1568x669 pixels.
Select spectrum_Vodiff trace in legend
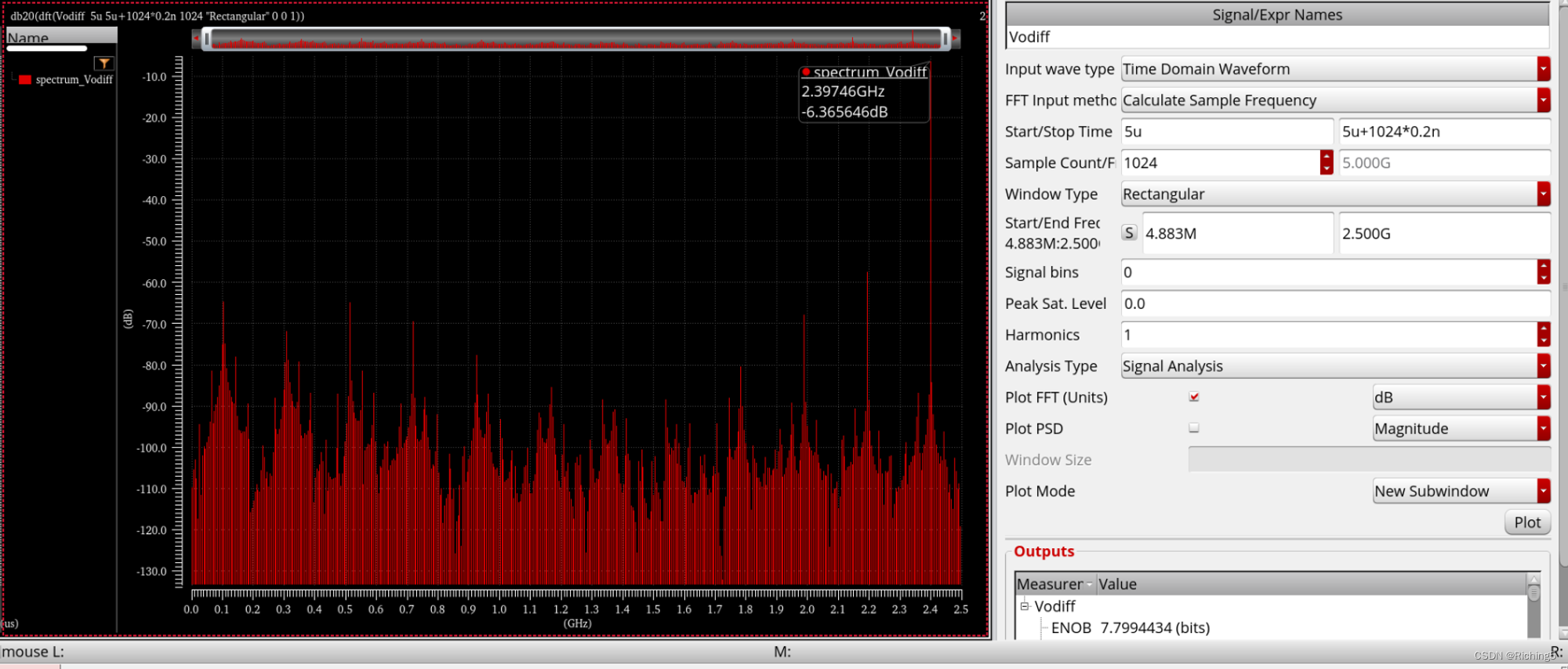74,80
